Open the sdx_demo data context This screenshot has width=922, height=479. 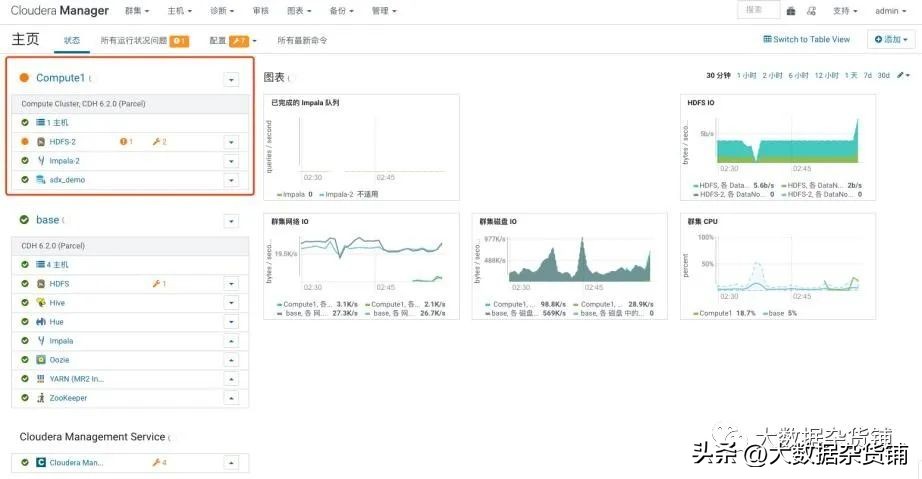coord(67,180)
